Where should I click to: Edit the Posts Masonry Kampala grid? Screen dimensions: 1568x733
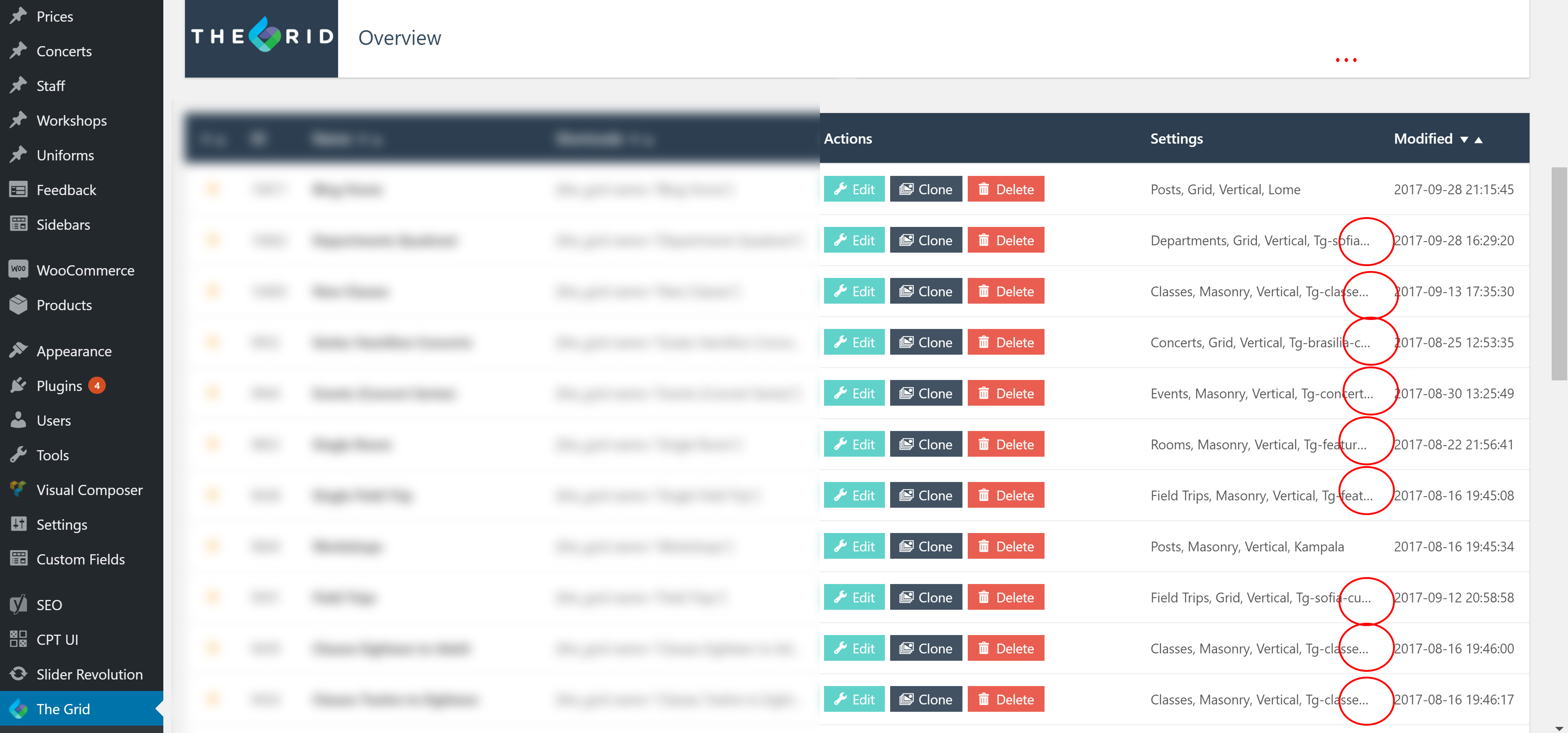pos(854,547)
